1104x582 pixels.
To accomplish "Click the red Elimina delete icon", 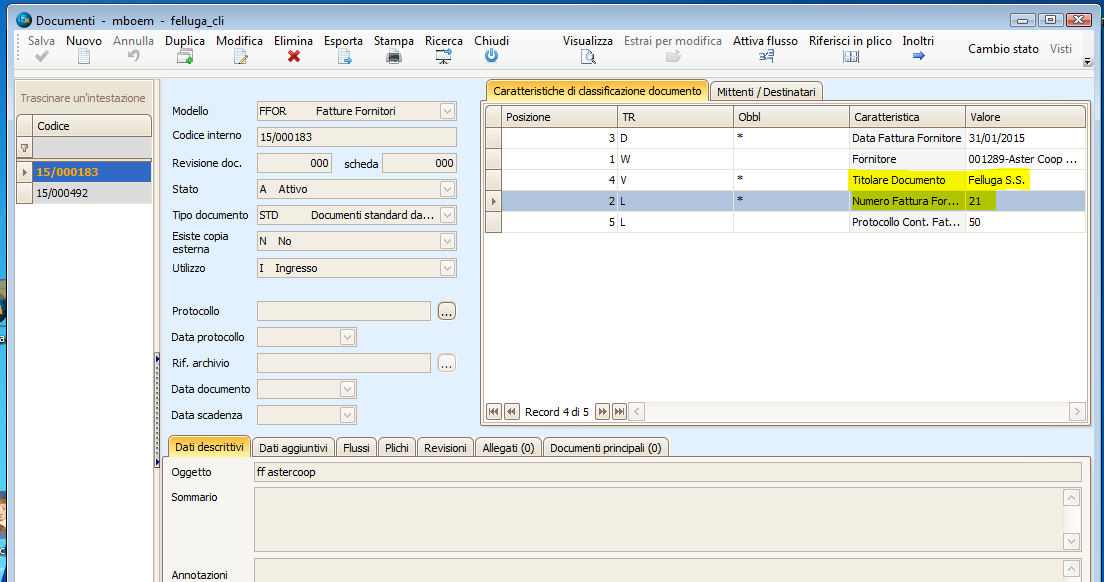I will click(294, 57).
